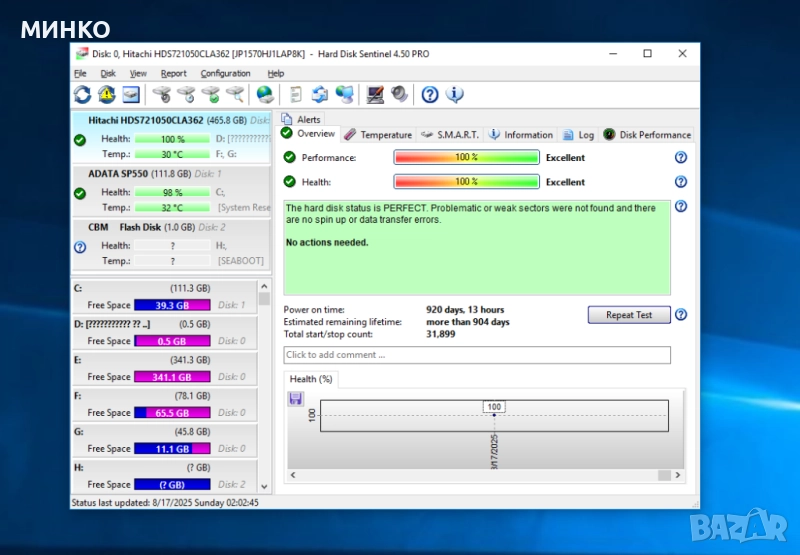Open the Configuration menu
The height and width of the screenshot is (555, 800).
tap(225, 73)
